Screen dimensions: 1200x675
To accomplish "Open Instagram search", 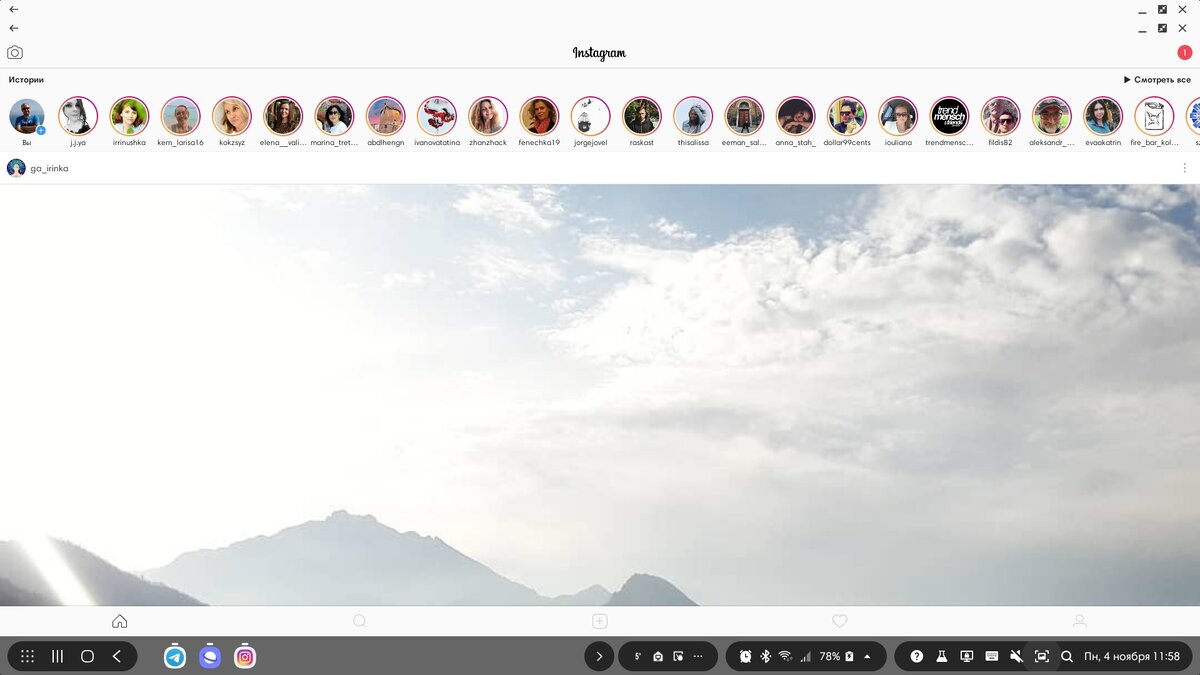I will point(359,620).
